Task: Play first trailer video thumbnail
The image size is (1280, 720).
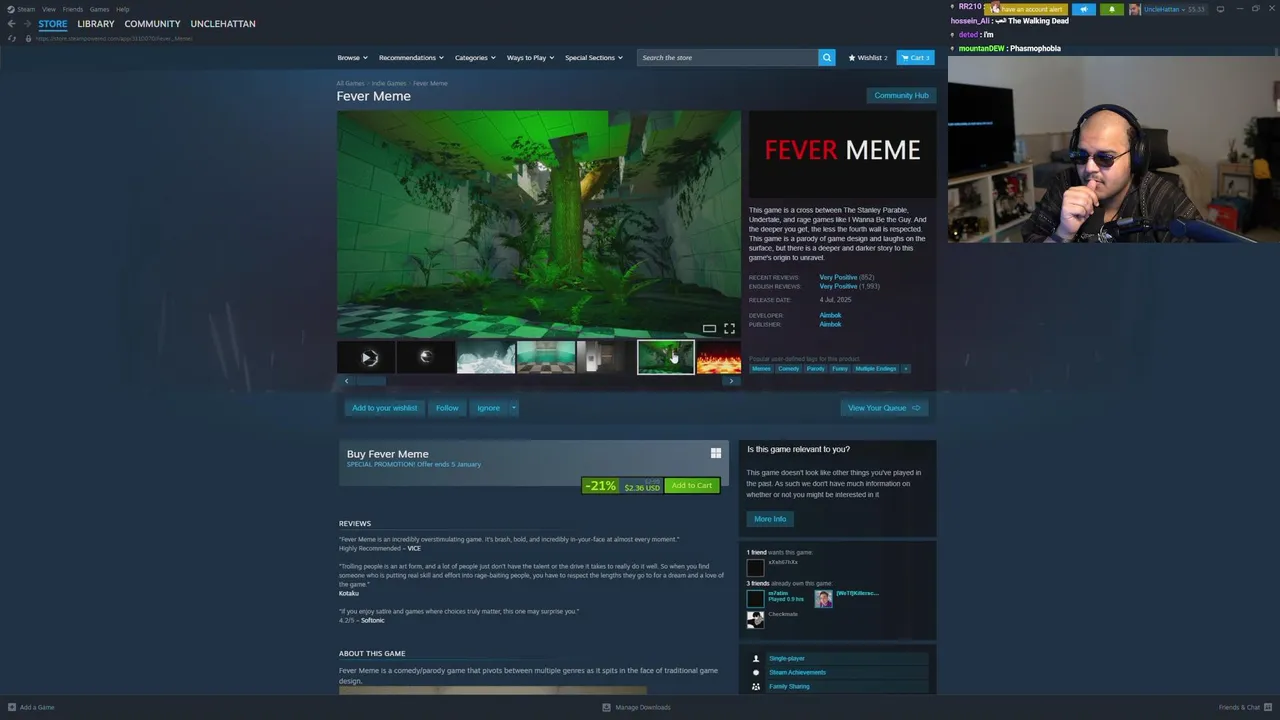Action: click(x=366, y=357)
